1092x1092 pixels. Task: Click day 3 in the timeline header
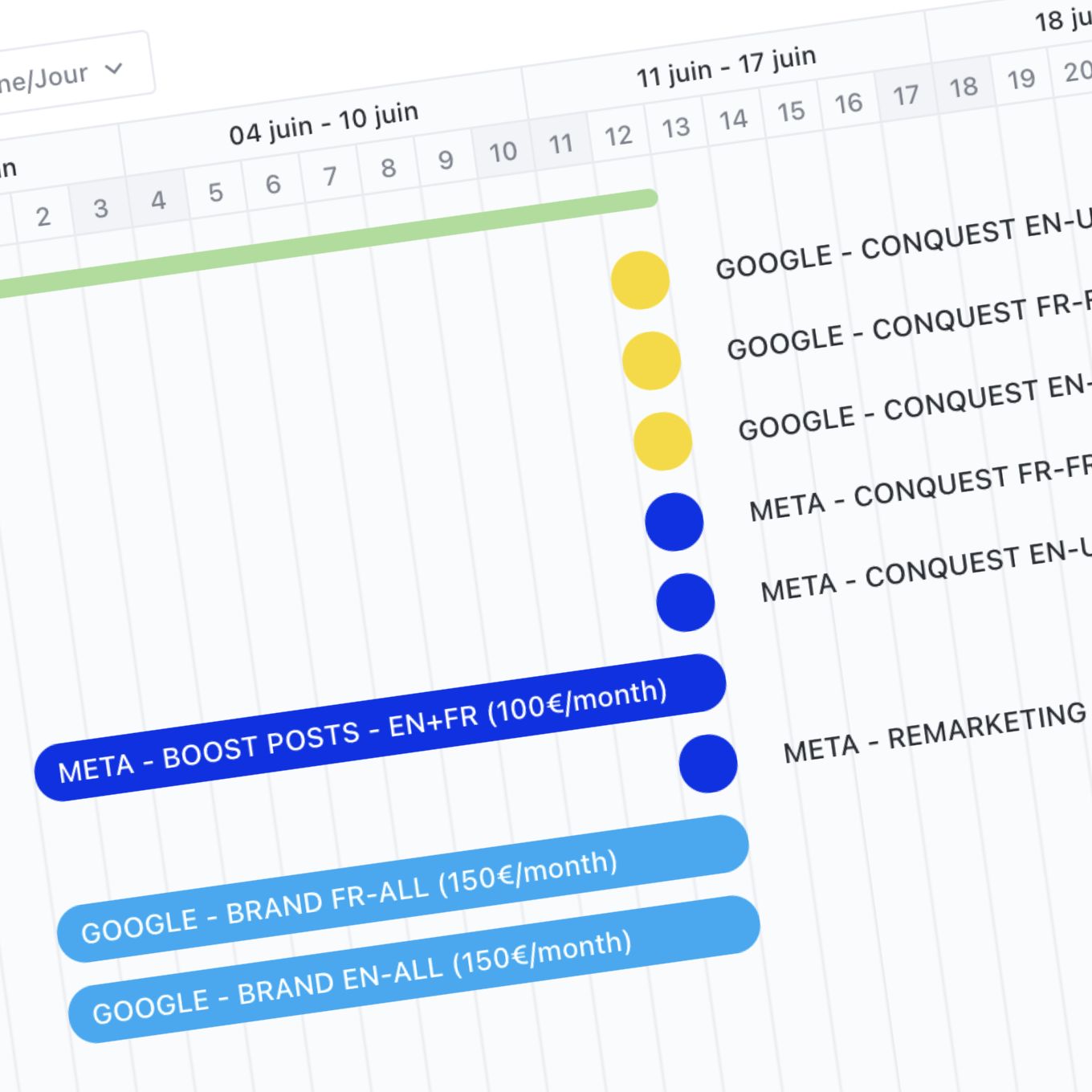click(100, 208)
